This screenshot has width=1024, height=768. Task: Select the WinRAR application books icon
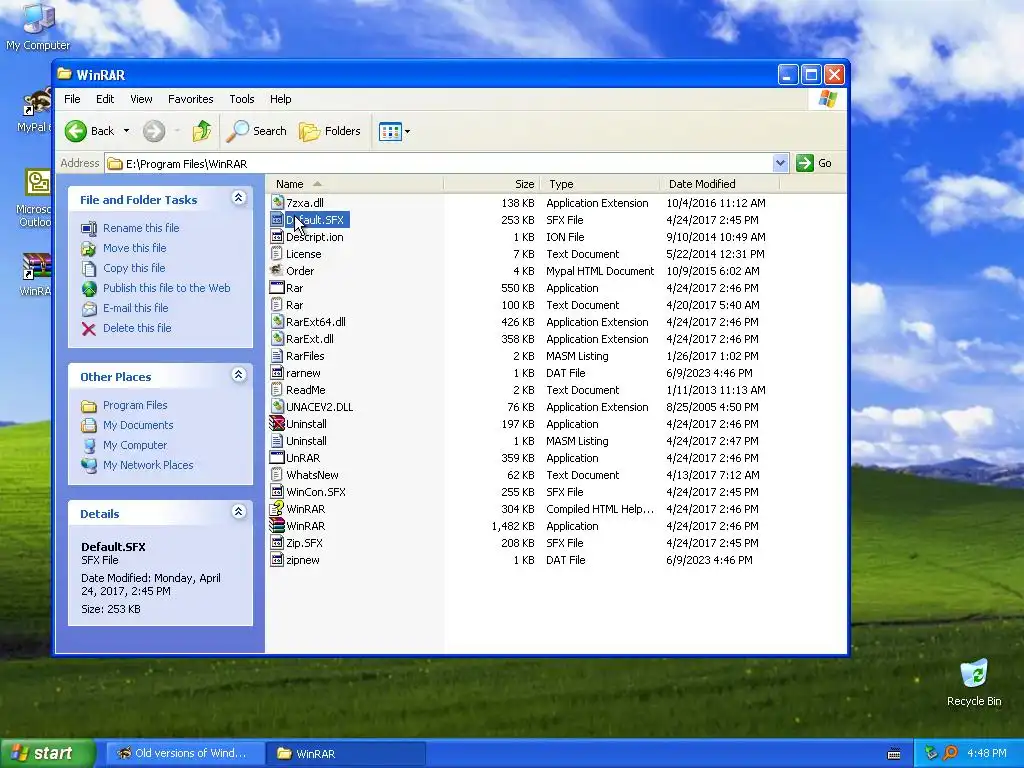(x=277, y=526)
